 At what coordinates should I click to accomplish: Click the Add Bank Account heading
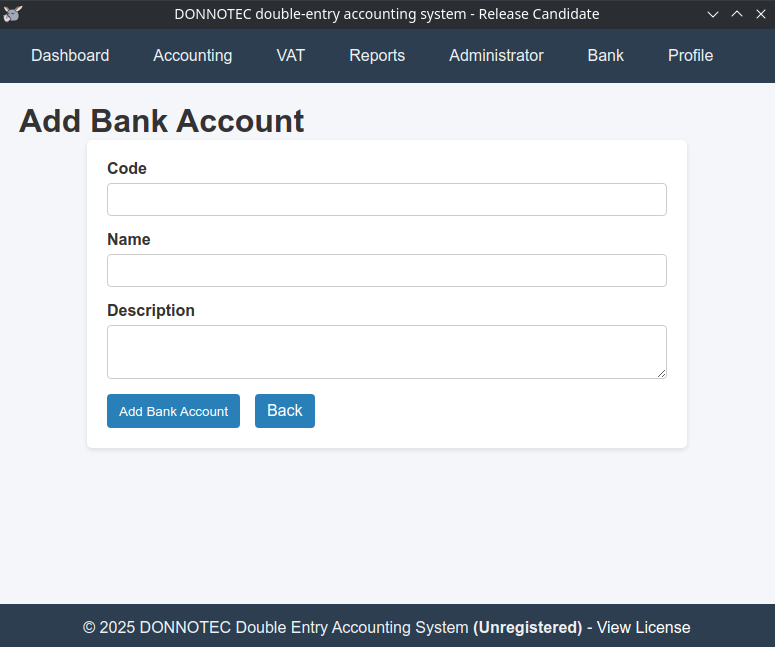[x=162, y=121]
